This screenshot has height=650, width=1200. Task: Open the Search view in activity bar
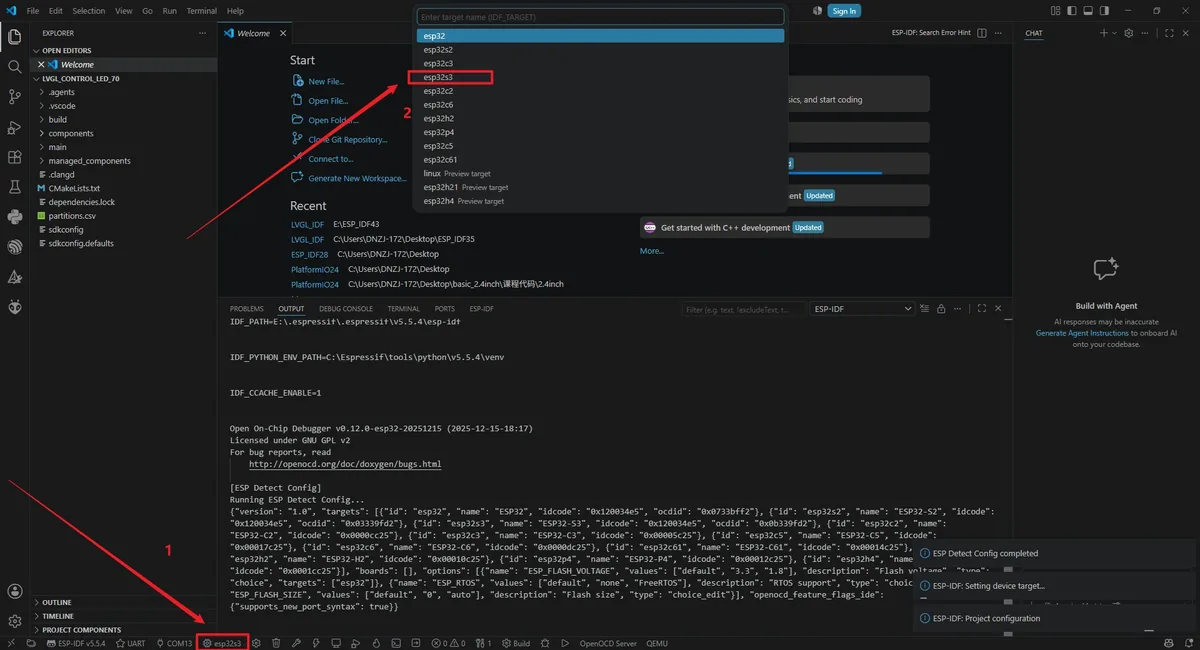tap(14, 67)
